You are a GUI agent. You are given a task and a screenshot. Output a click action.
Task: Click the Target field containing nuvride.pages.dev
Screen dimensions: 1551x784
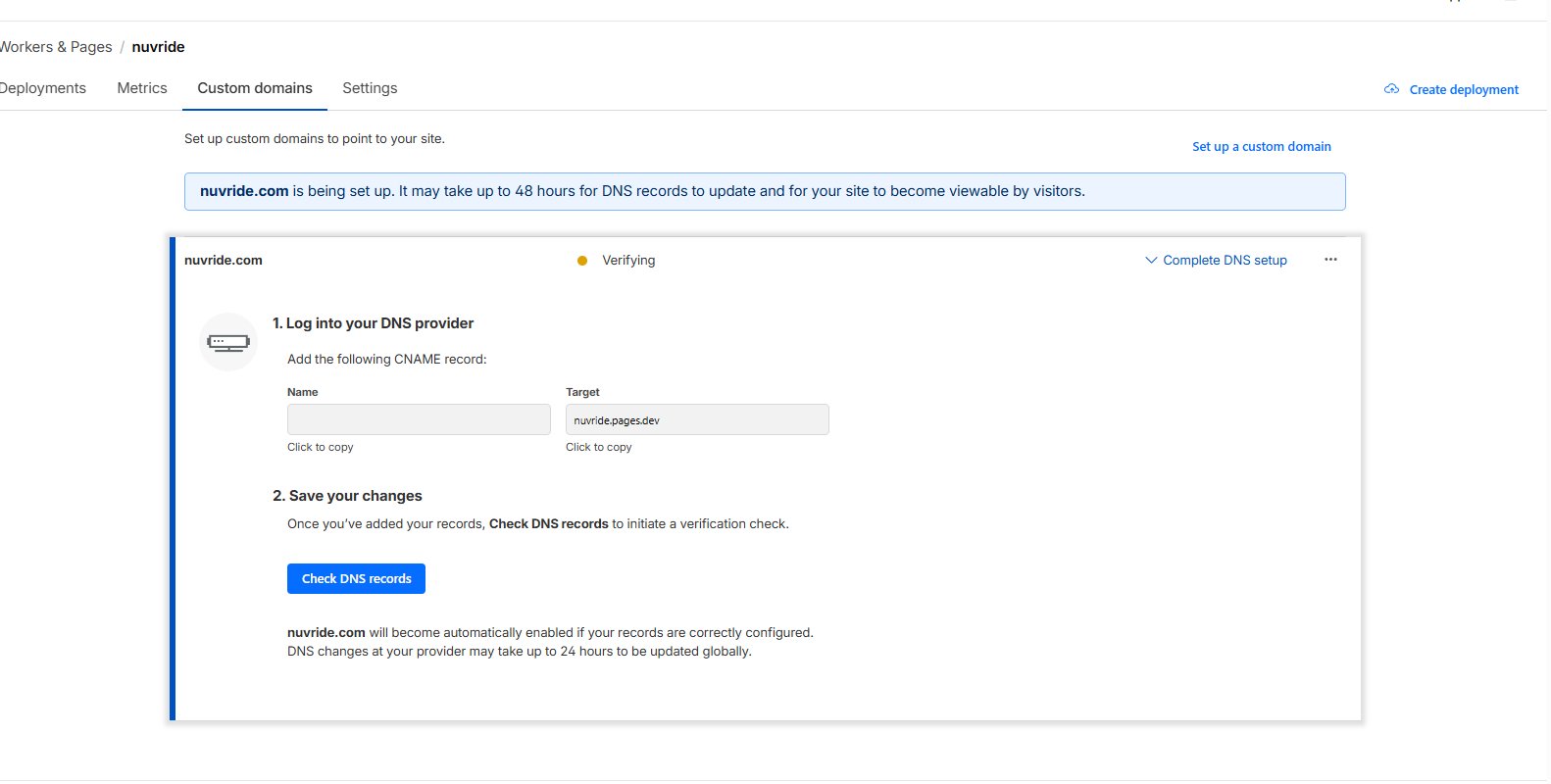pyautogui.click(x=697, y=419)
